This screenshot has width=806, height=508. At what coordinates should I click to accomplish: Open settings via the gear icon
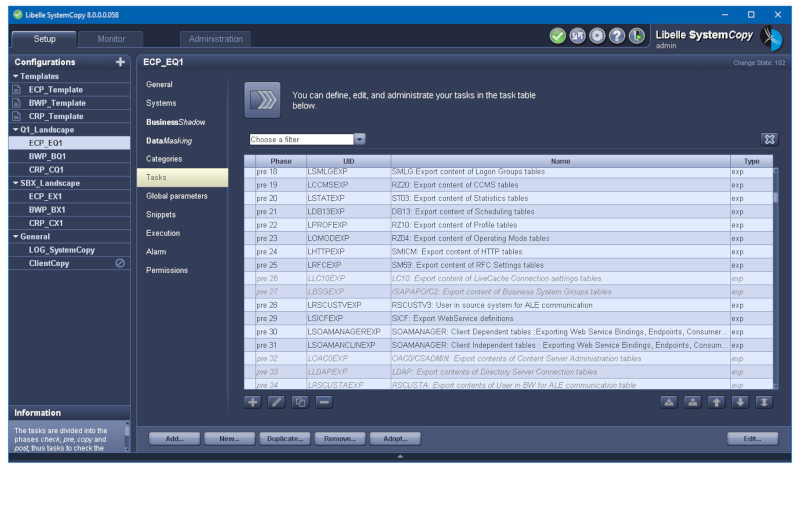click(x=597, y=36)
